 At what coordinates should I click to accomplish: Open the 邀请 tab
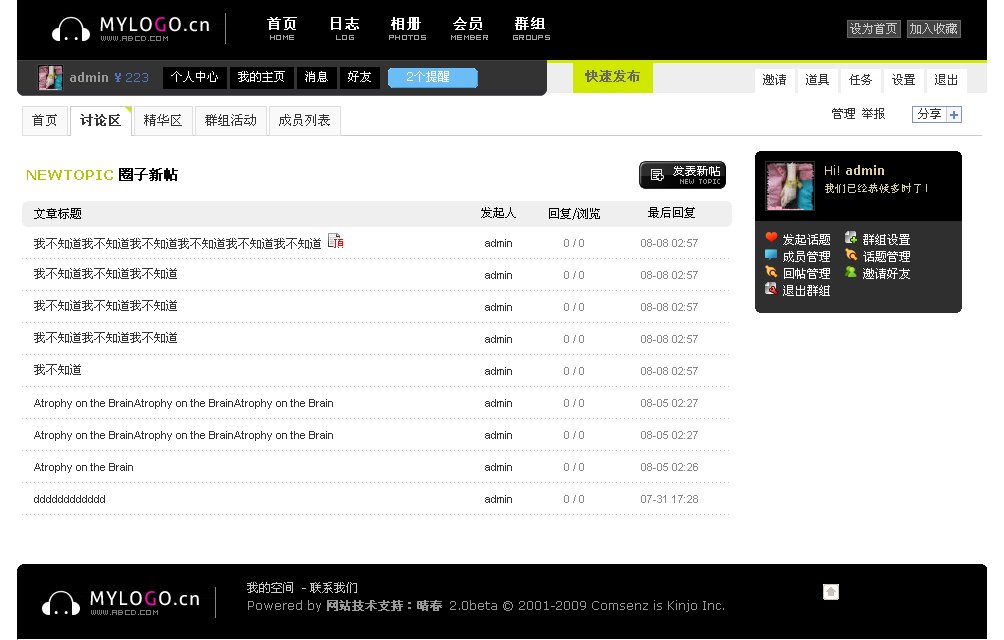click(774, 80)
